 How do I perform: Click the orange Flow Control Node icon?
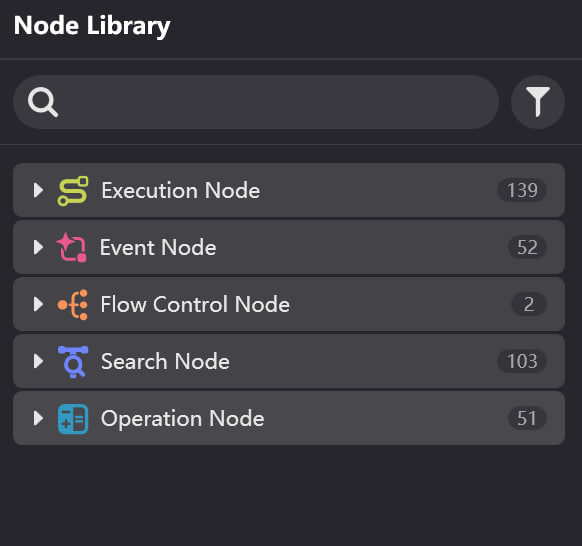[x=73, y=304]
